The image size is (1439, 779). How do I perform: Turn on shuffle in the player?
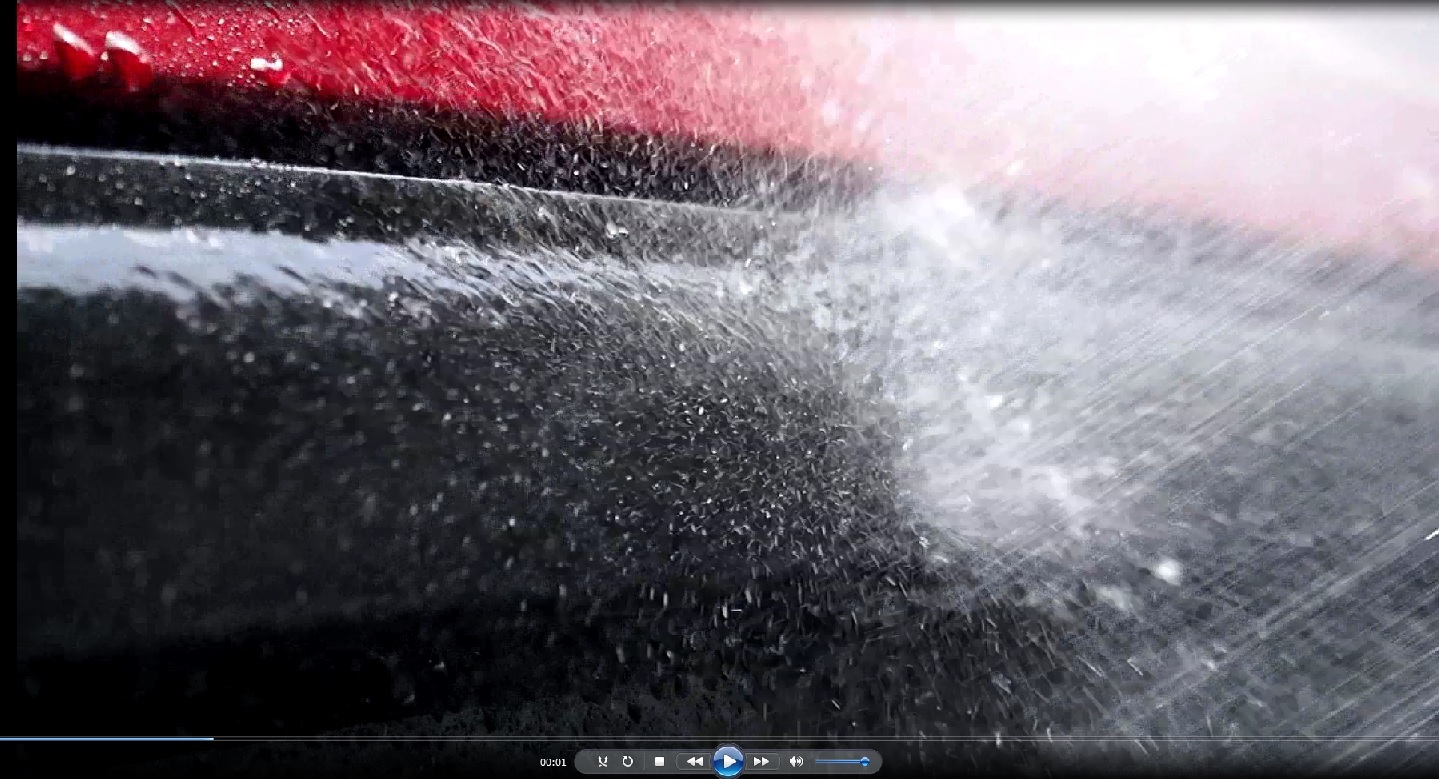pos(602,762)
